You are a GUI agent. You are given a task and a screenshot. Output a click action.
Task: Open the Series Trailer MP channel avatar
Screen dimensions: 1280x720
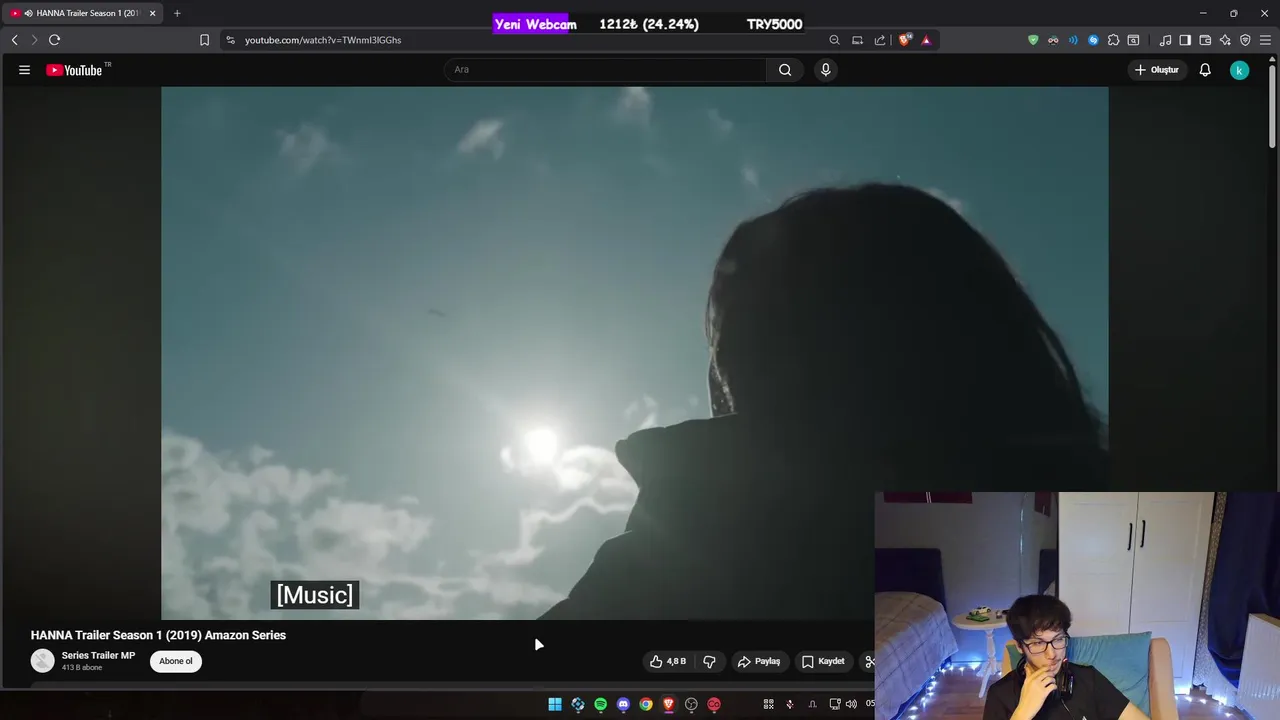click(x=42, y=661)
